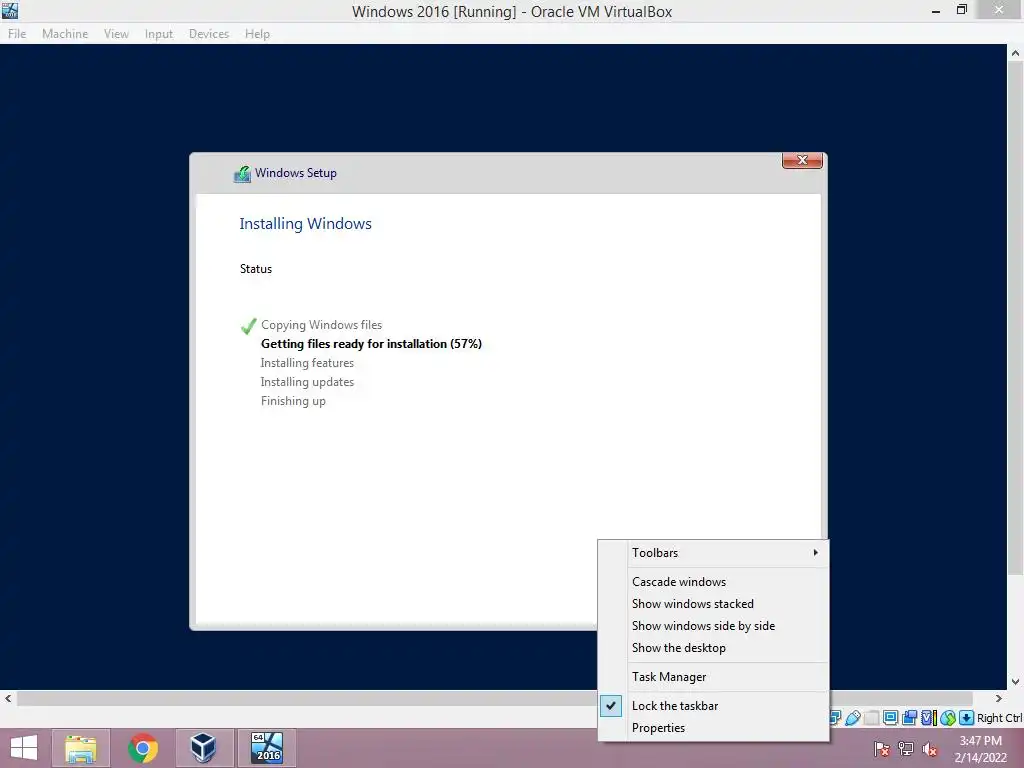Click the horizontal scrollbar left arrow
This screenshot has width=1024, height=768.
(x=8, y=699)
